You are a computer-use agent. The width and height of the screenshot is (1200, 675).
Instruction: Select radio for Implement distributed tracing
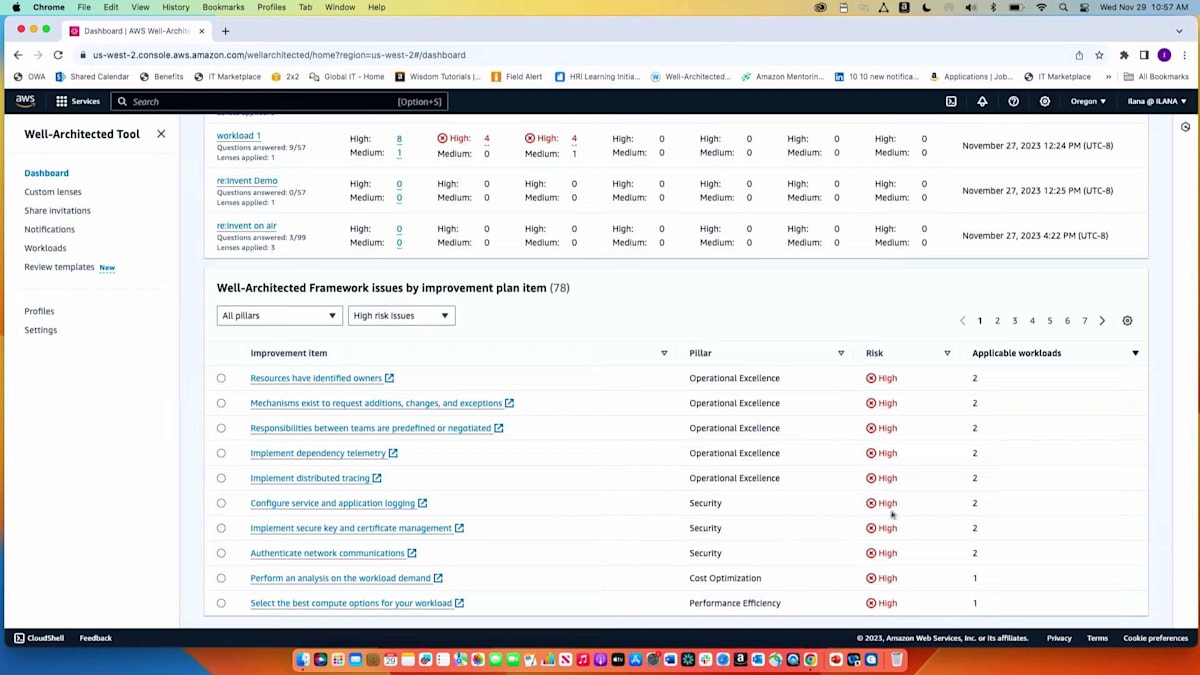point(221,478)
